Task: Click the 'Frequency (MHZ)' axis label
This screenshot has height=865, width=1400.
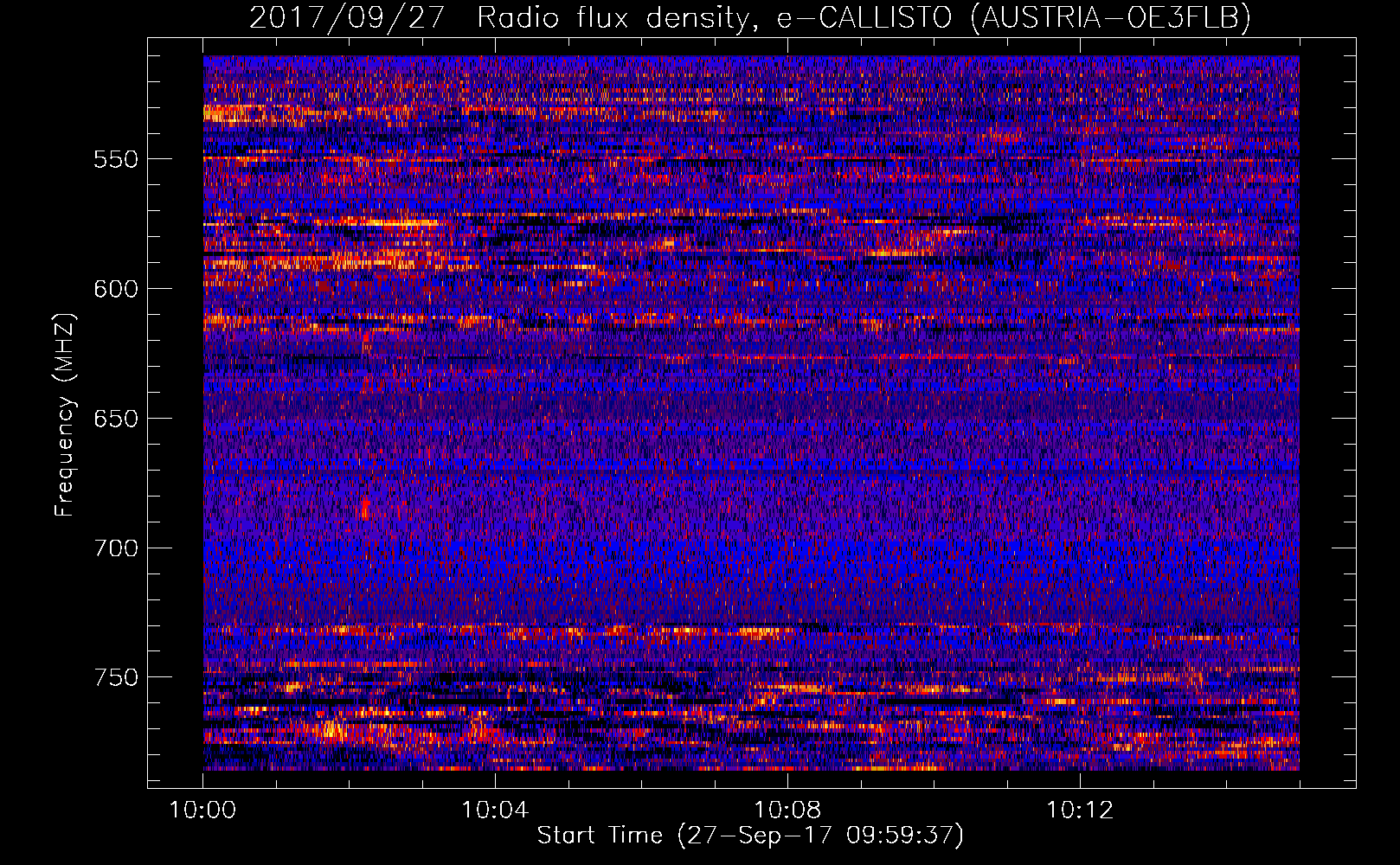Action: 65,413
